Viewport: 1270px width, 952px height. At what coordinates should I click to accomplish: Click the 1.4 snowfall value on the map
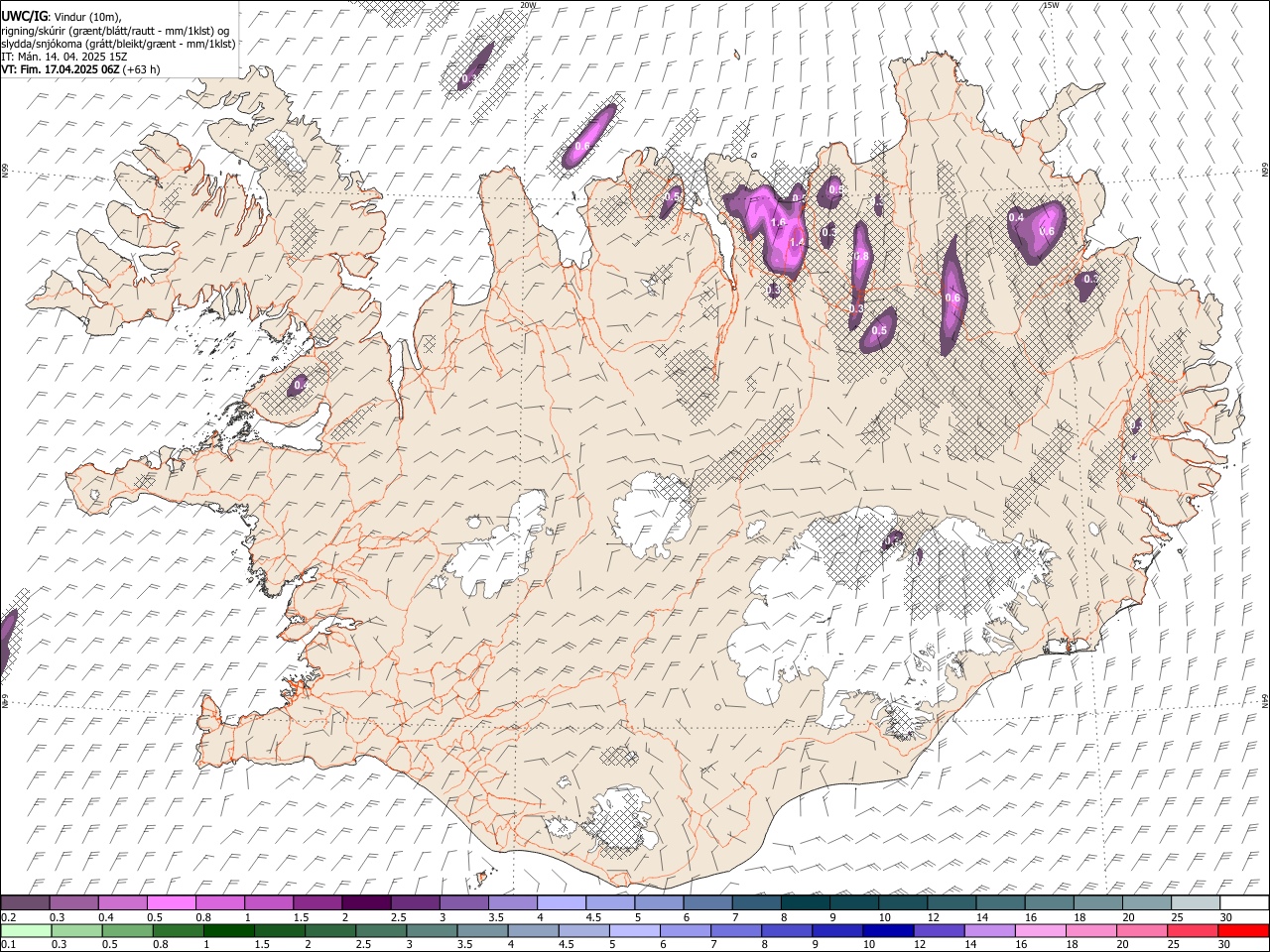[797, 242]
